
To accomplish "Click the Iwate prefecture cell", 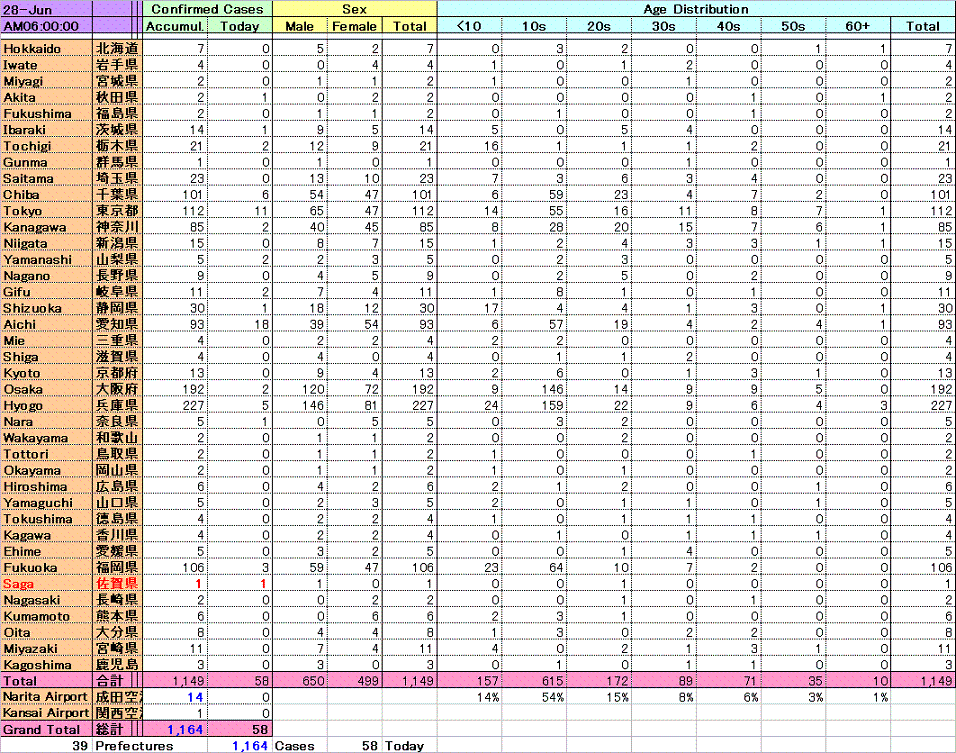I will pyautogui.click(x=46, y=65).
